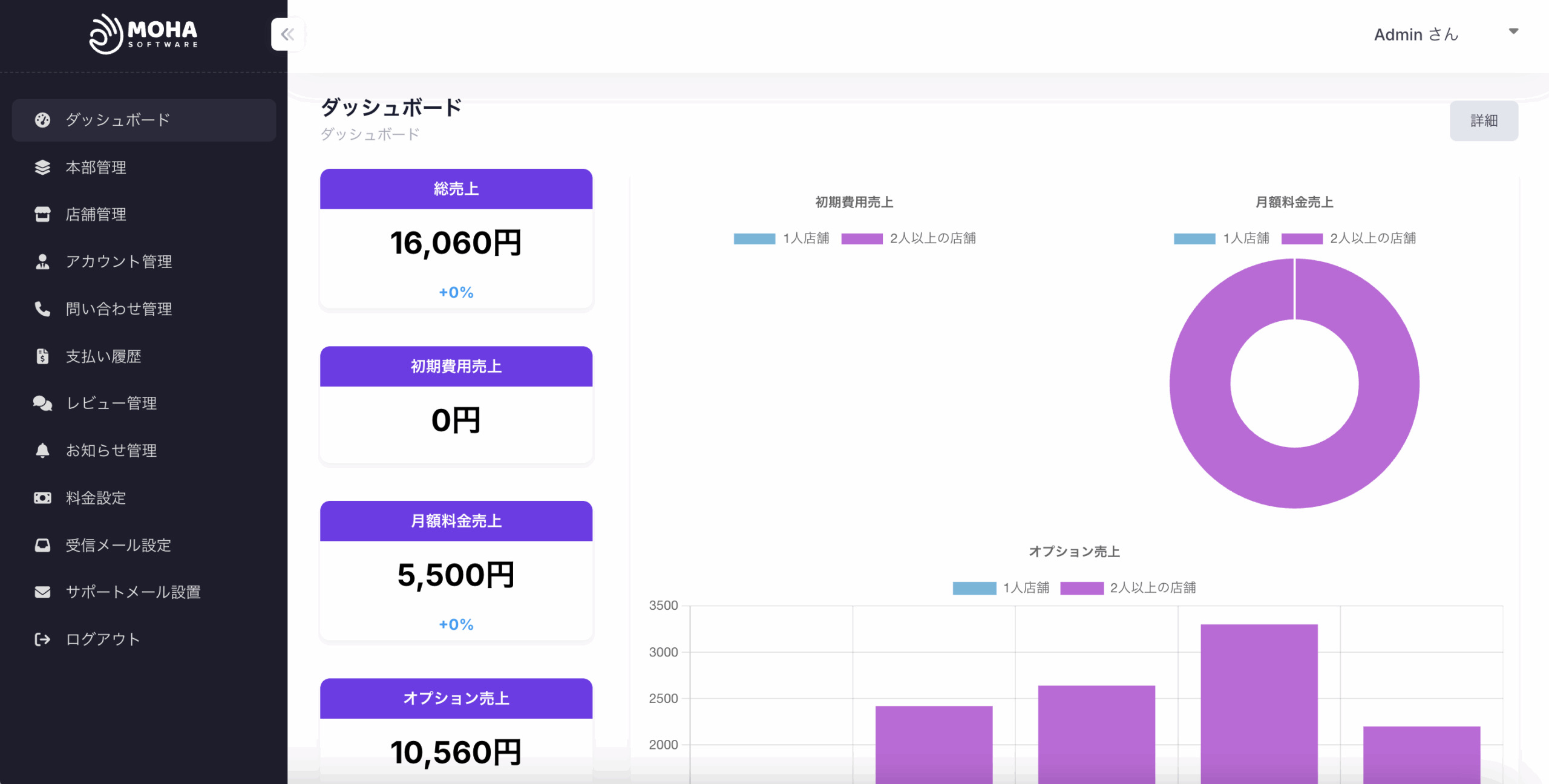Select アカウント管理 in the sidebar
The width and height of the screenshot is (1549, 784).
coord(144,261)
